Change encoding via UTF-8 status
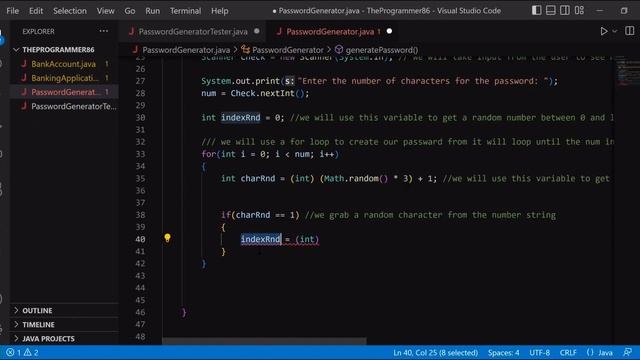 540,353
